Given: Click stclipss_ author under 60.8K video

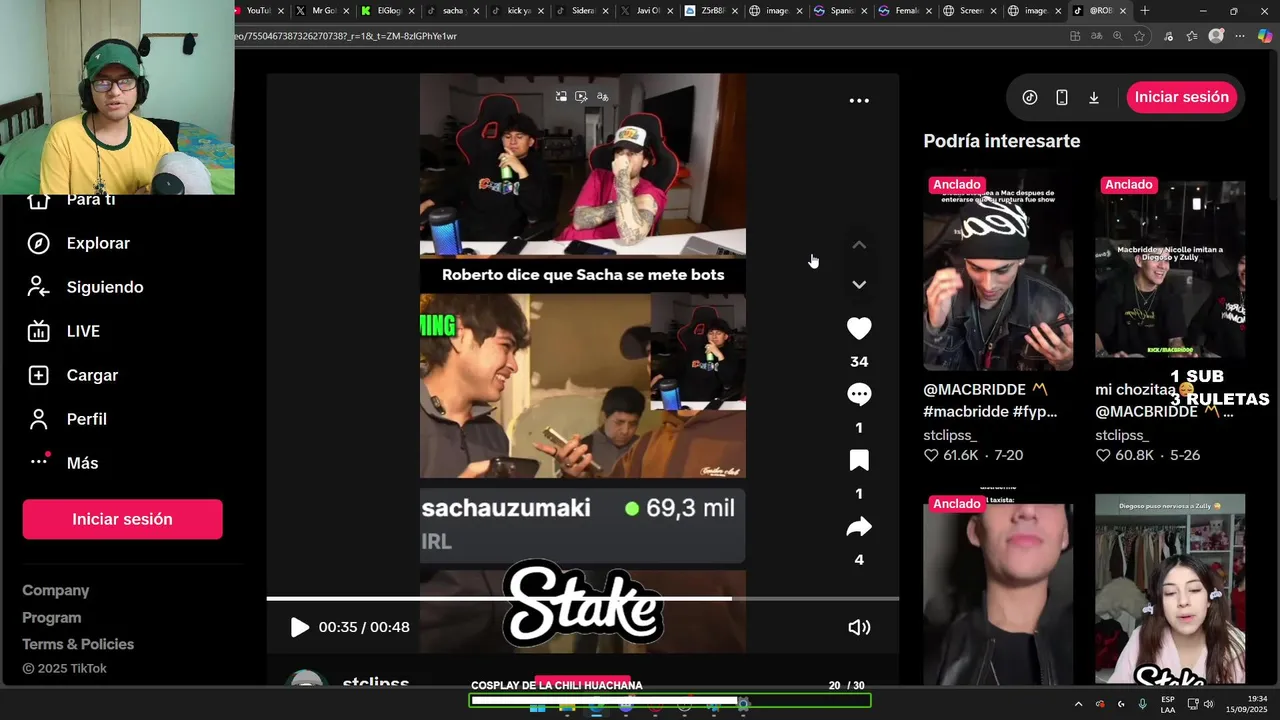Looking at the screenshot, I should [x=1122, y=435].
